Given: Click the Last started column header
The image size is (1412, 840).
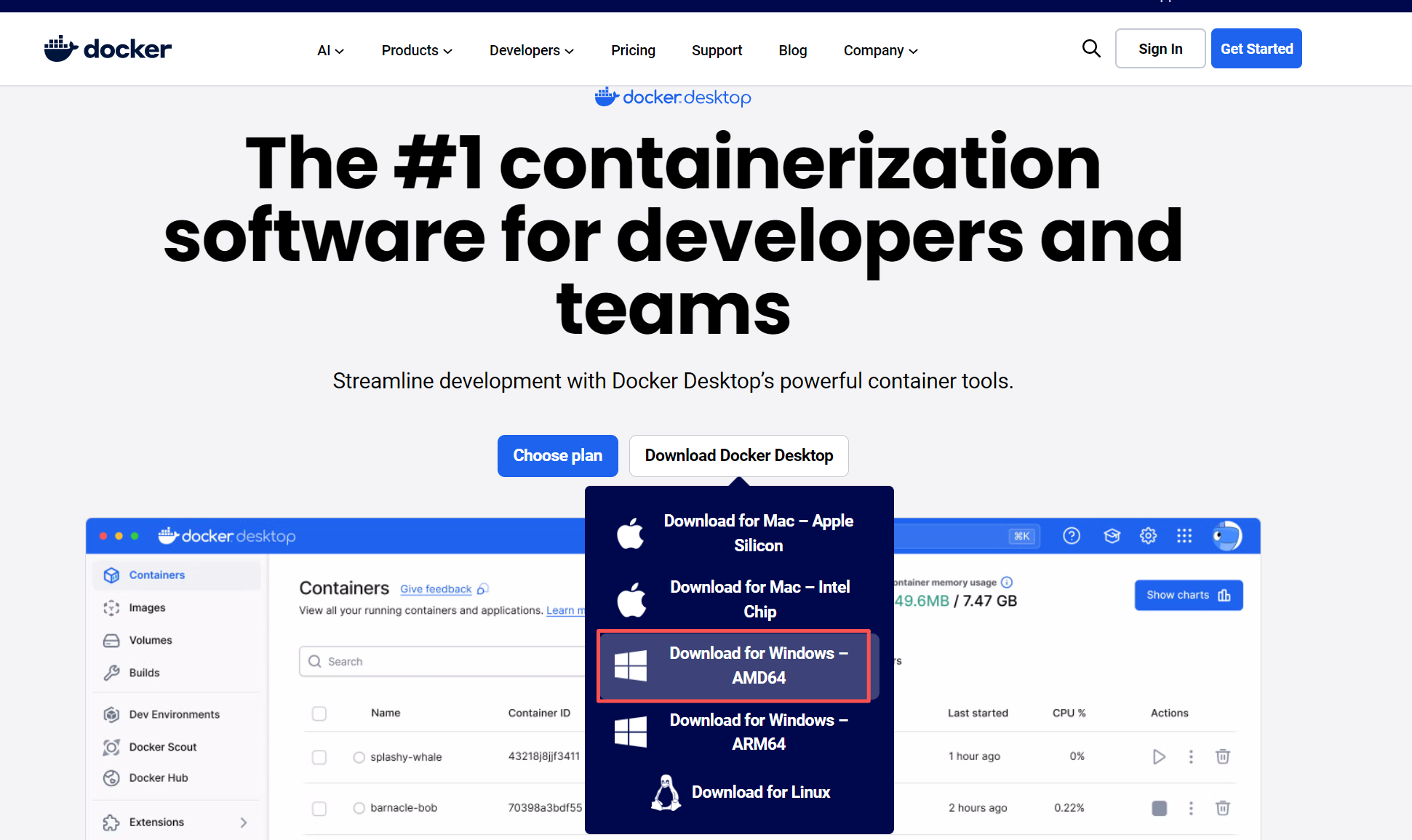Looking at the screenshot, I should (x=978, y=713).
